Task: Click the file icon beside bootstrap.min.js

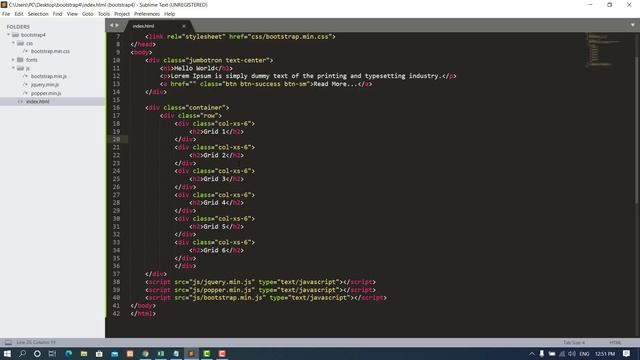Action: (x=25, y=76)
